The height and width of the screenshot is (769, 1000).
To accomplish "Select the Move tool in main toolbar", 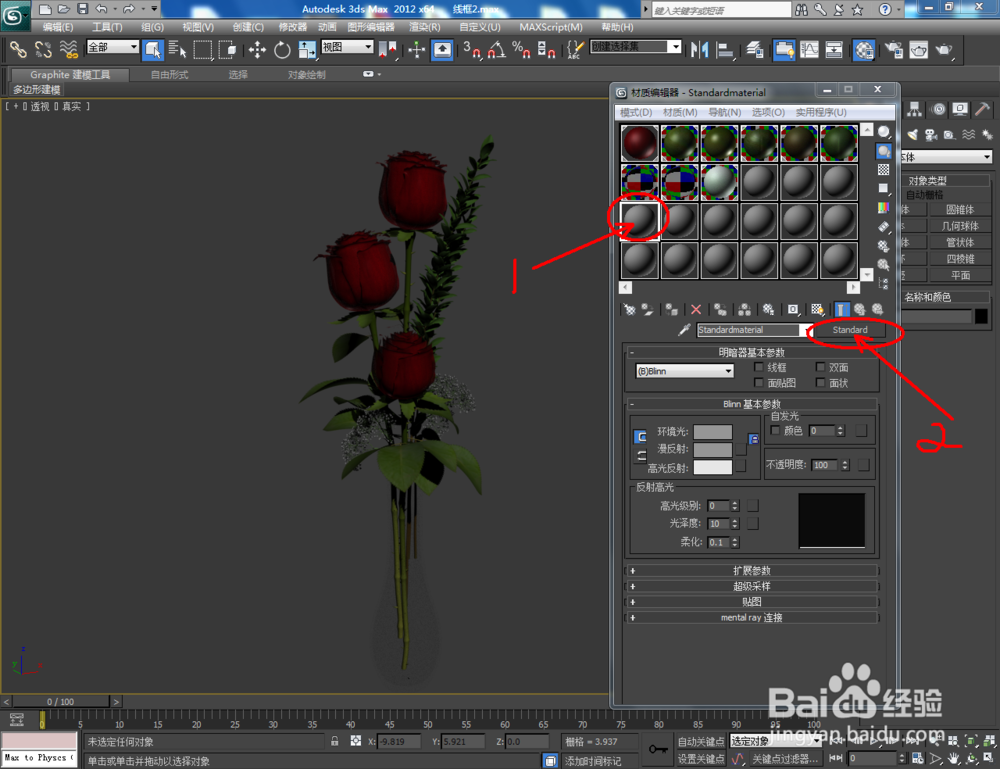I will 257,50.
